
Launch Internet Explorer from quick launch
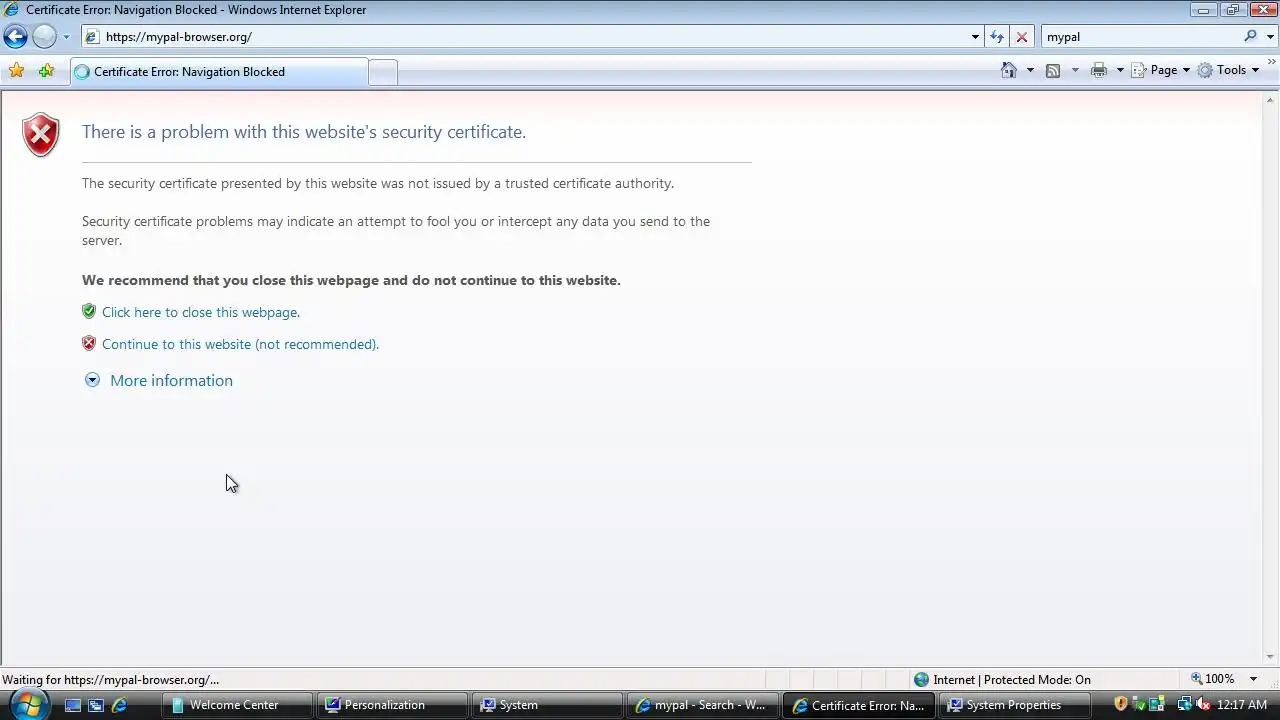pyautogui.click(x=119, y=705)
